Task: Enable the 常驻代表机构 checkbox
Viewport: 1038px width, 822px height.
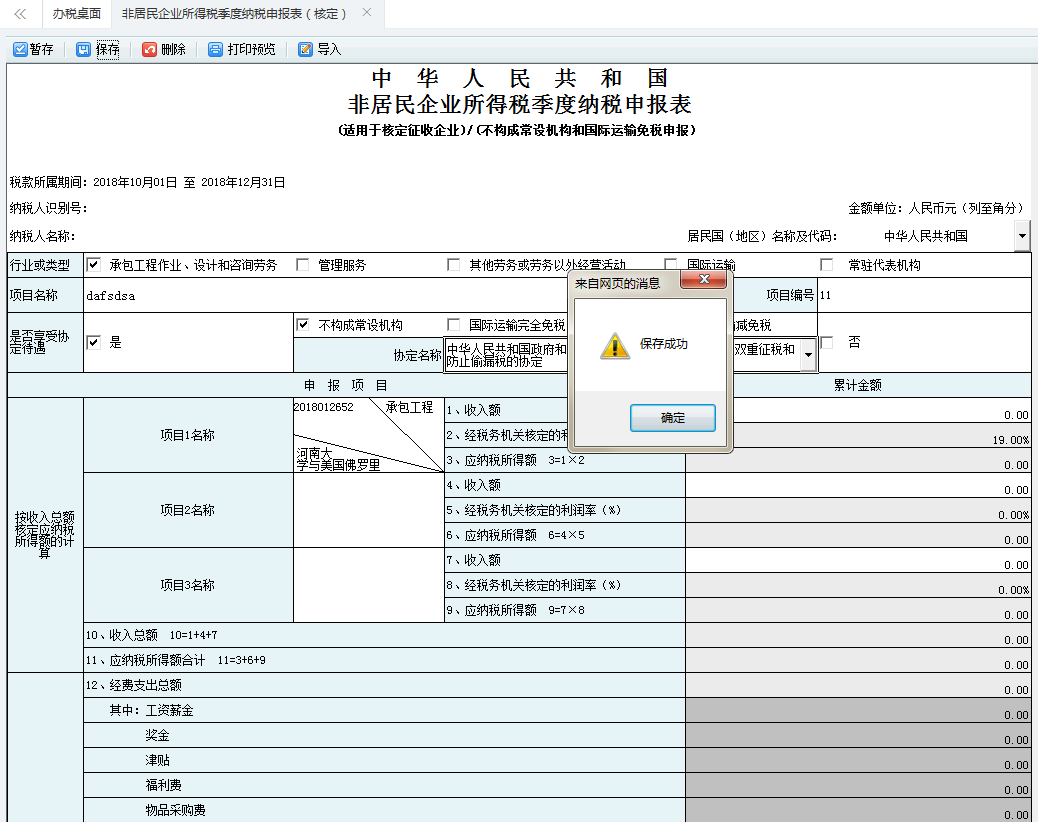Action: (826, 264)
